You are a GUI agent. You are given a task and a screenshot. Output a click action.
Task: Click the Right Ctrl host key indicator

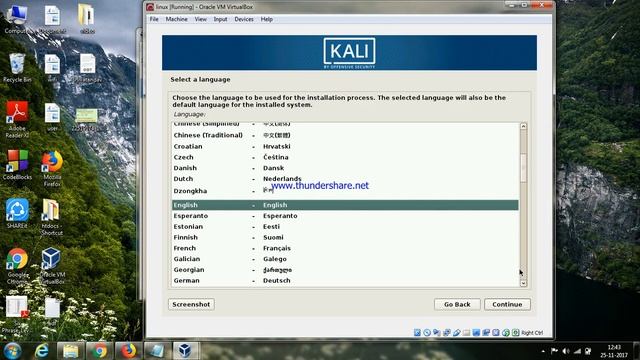click(532, 333)
